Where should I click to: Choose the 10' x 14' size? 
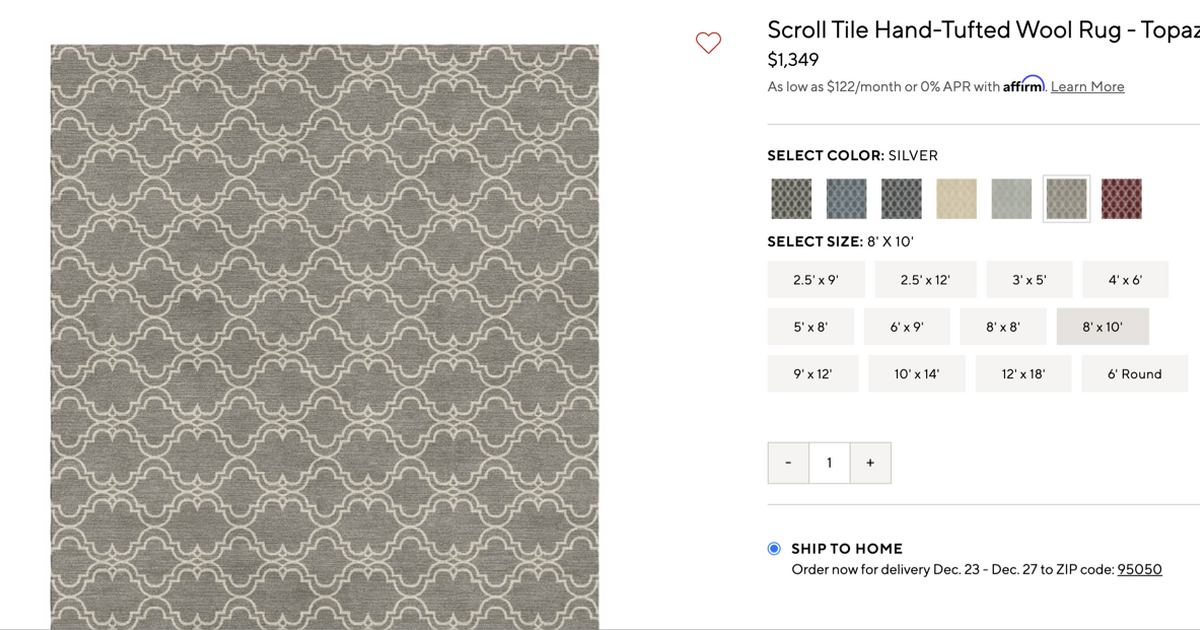917,373
